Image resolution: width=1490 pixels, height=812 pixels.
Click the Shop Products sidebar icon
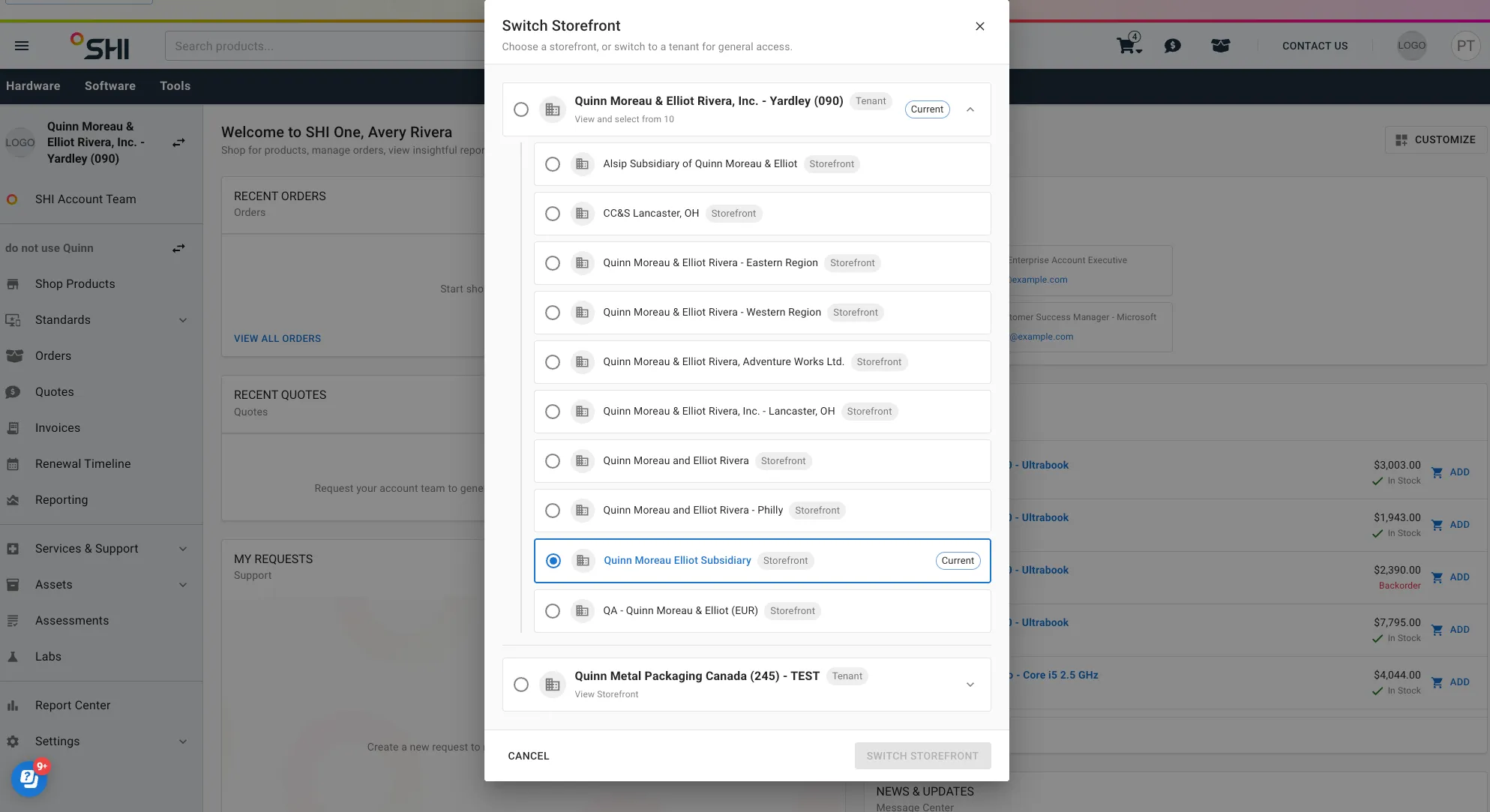[x=13, y=284]
